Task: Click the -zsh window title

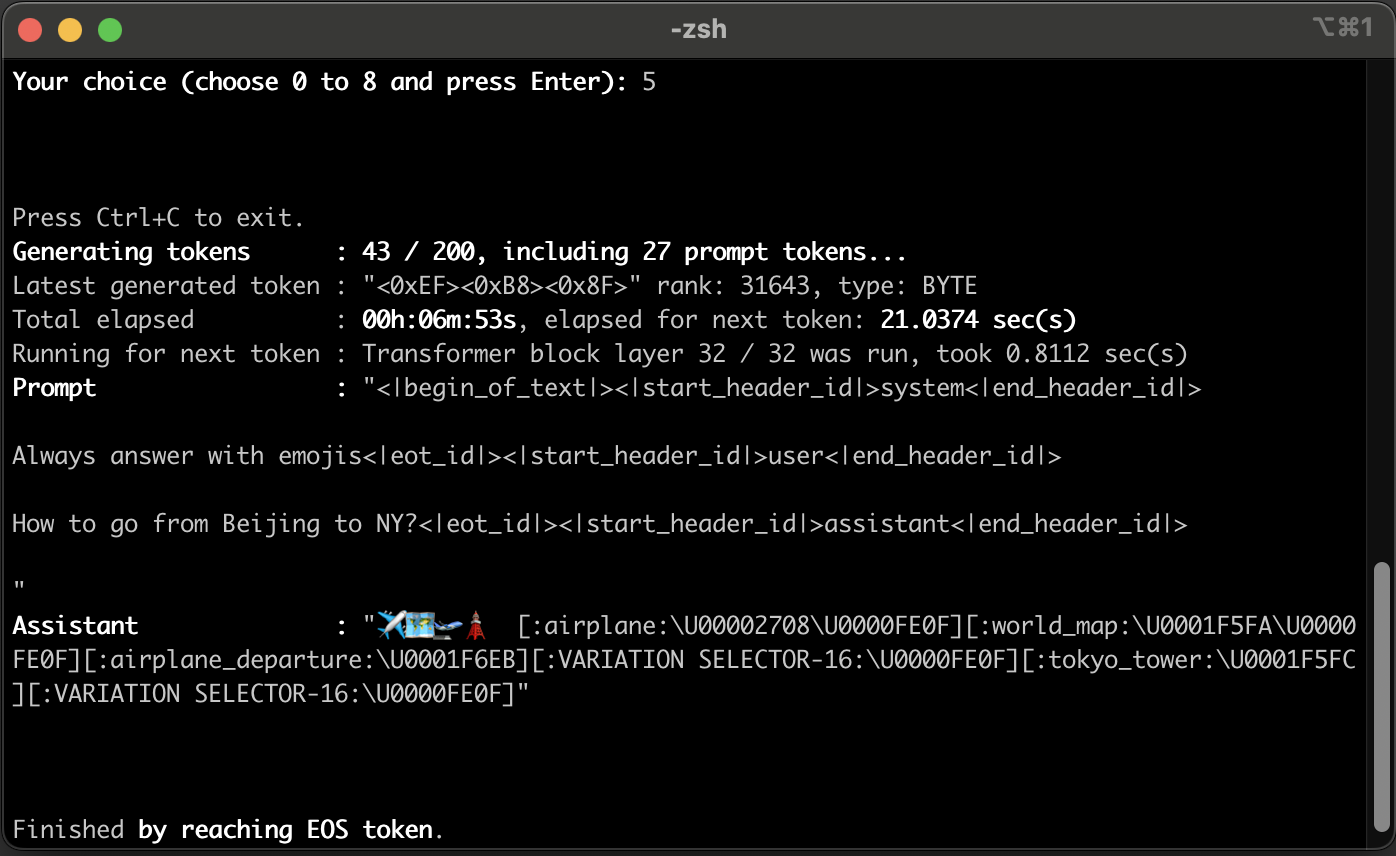Action: [699, 29]
